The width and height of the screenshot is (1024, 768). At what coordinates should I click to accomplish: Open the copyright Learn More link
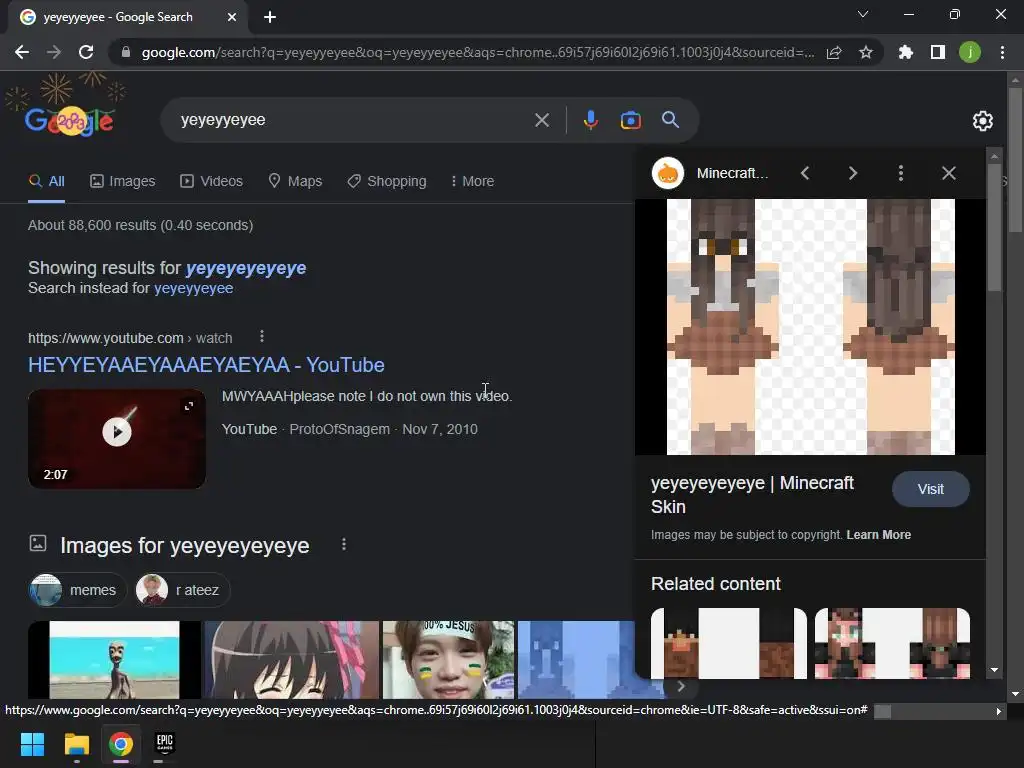pos(878,535)
